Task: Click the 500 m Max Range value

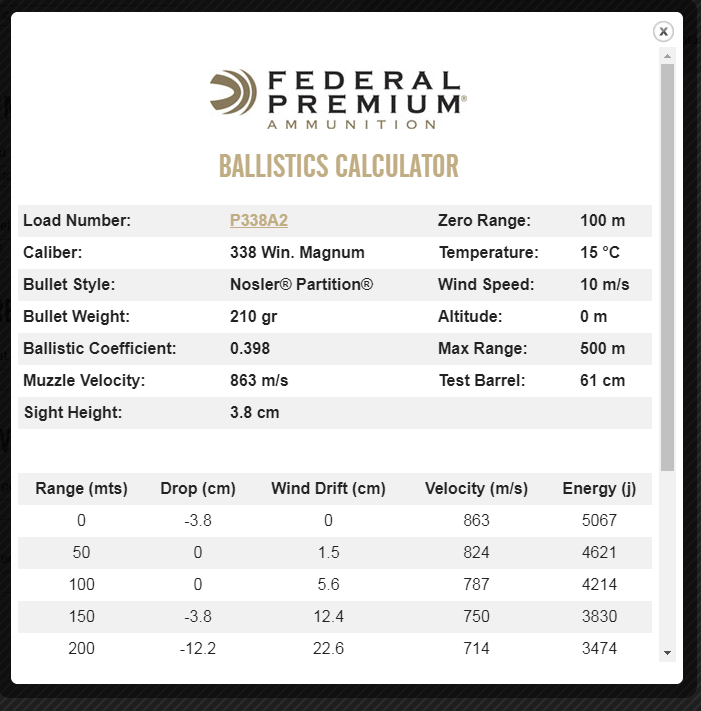Action: (602, 348)
